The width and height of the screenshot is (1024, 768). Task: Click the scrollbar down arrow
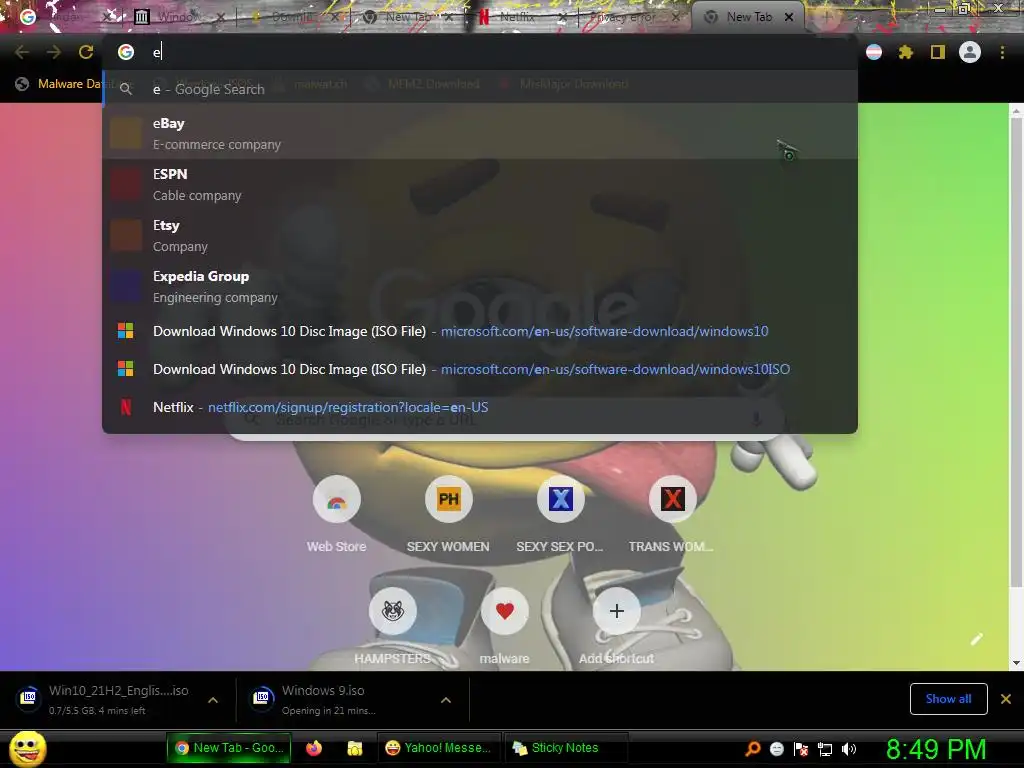[1016, 663]
